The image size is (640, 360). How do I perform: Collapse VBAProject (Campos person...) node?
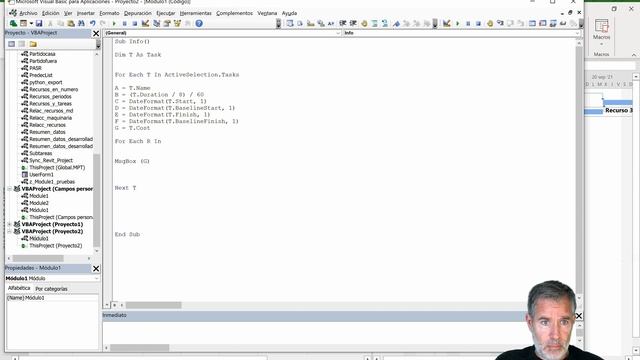coord(9,189)
